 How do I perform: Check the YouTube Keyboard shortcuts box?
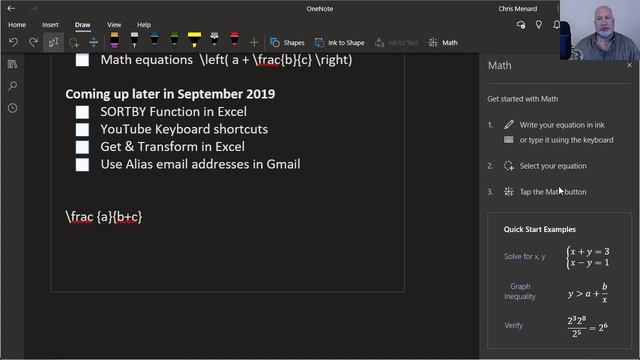coord(82,129)
